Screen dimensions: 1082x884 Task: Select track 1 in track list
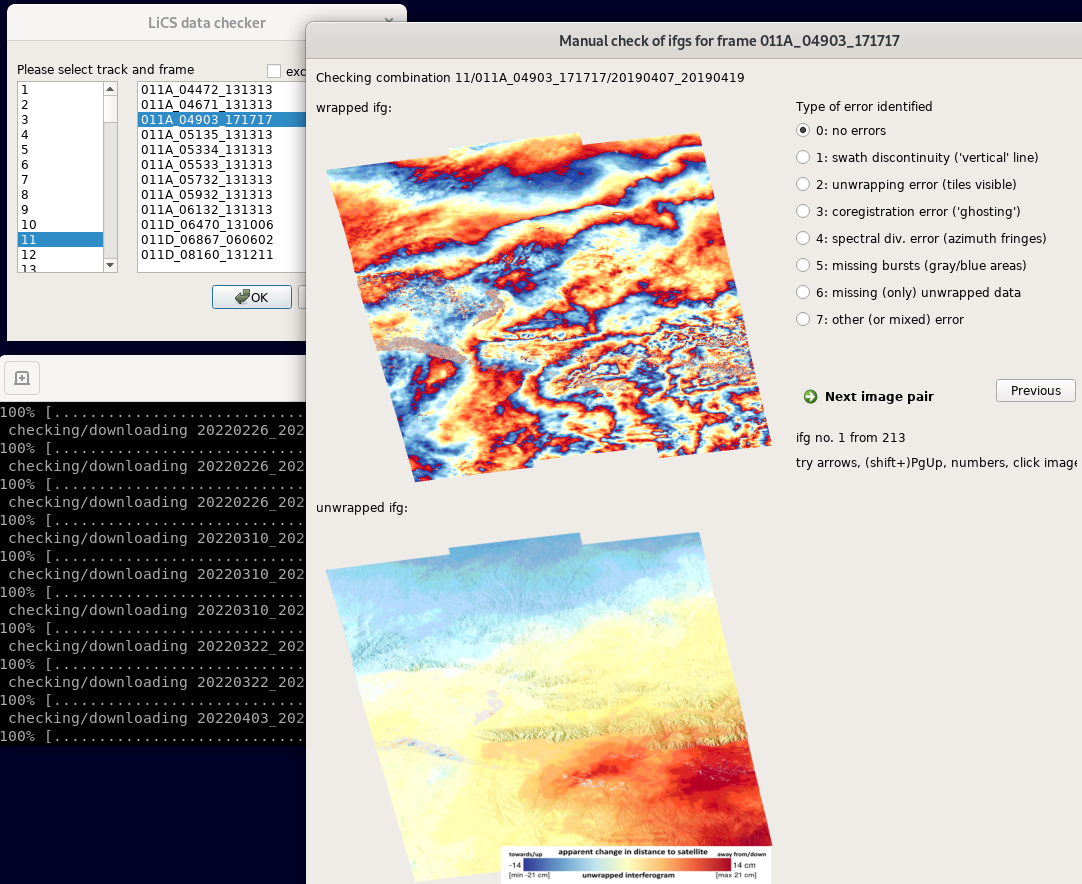tap(60, 90)
